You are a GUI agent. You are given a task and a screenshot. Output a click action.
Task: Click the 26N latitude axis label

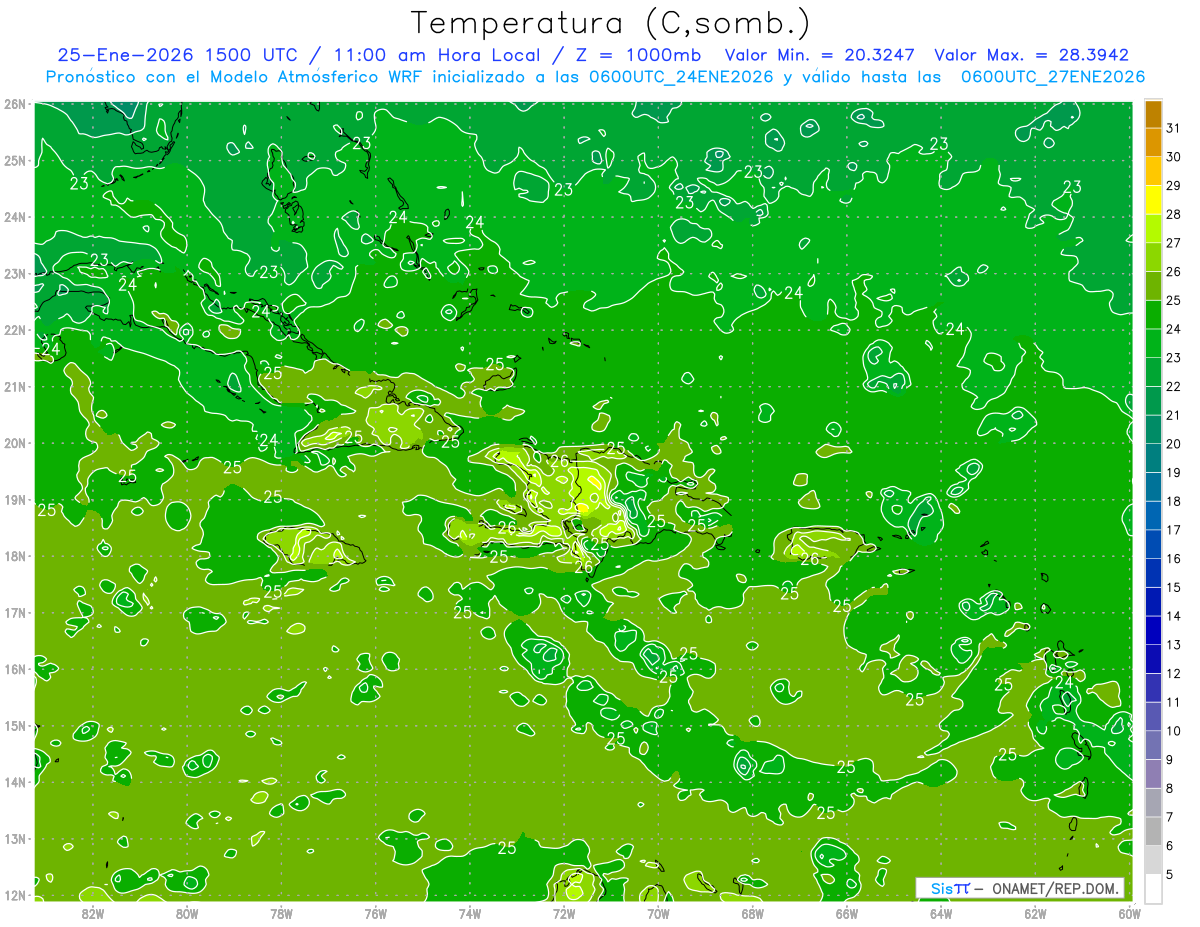click(x=14, y=104)
